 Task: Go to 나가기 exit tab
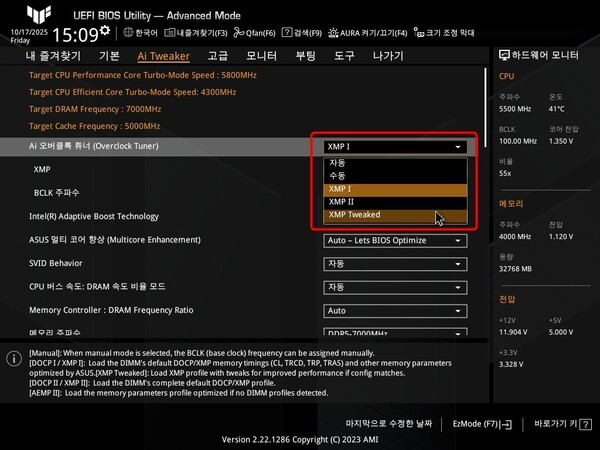click(388, 56)
